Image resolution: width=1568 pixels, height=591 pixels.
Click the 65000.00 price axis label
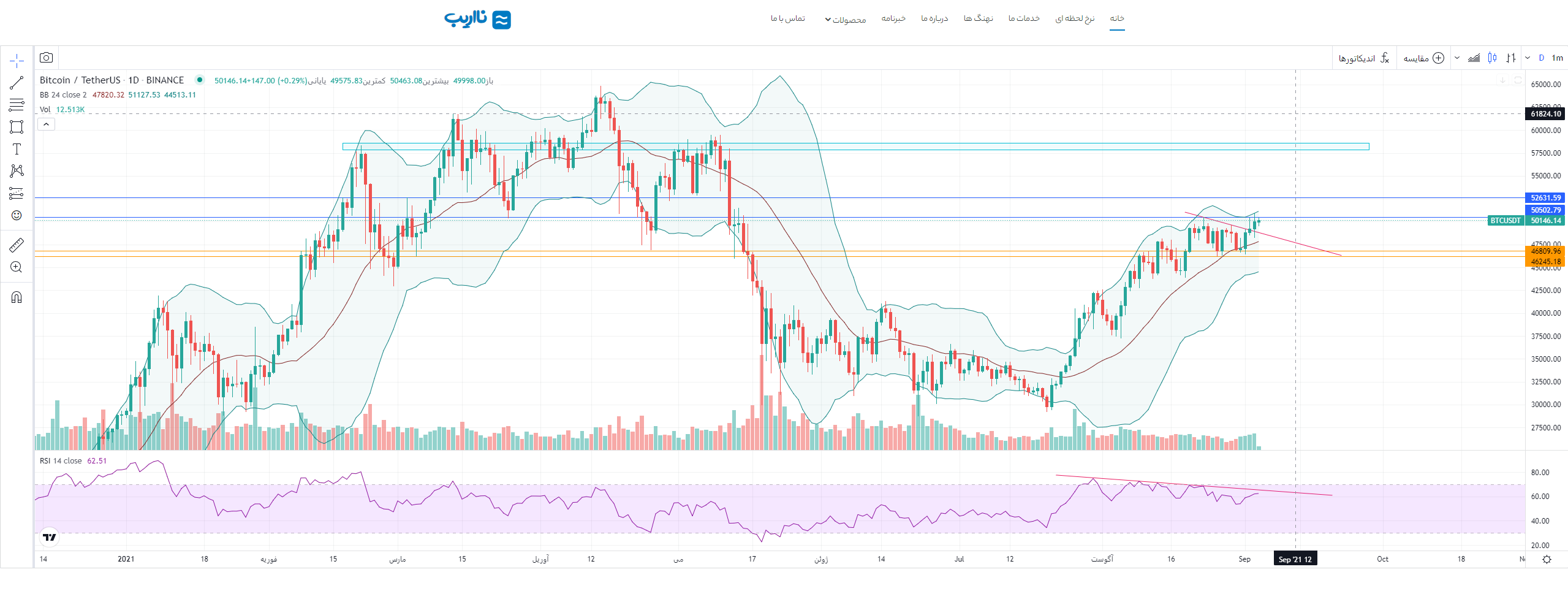[1546, 85]
